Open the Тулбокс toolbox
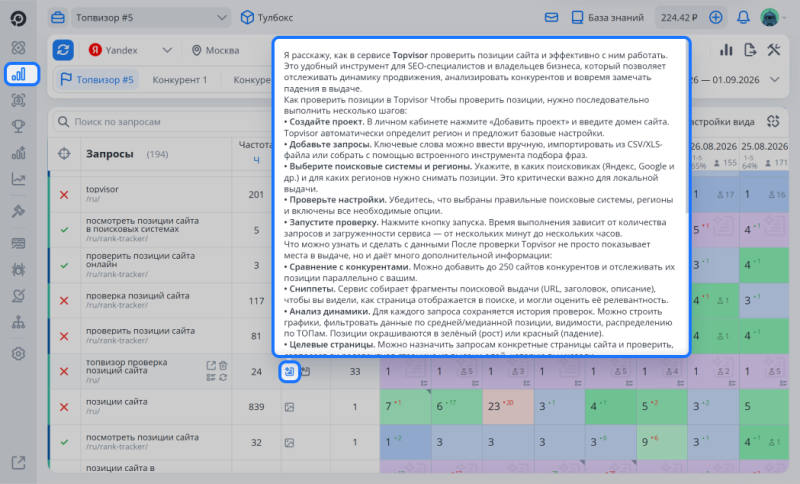The width and height of the screenshot is (800, 484). pyautogui.click(x=267, y=18)
